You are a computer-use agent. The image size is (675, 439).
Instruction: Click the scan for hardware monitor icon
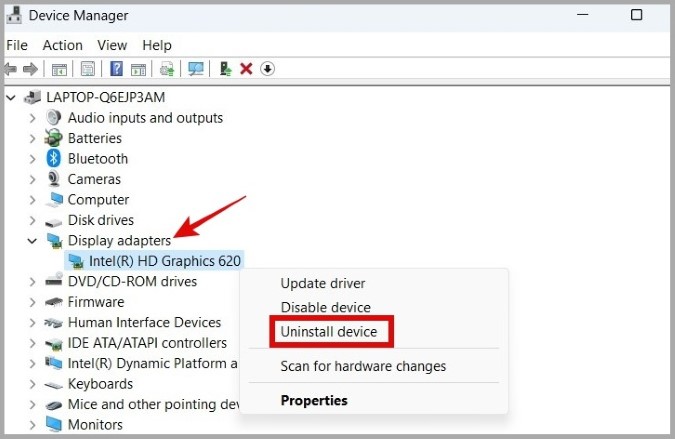196,69
